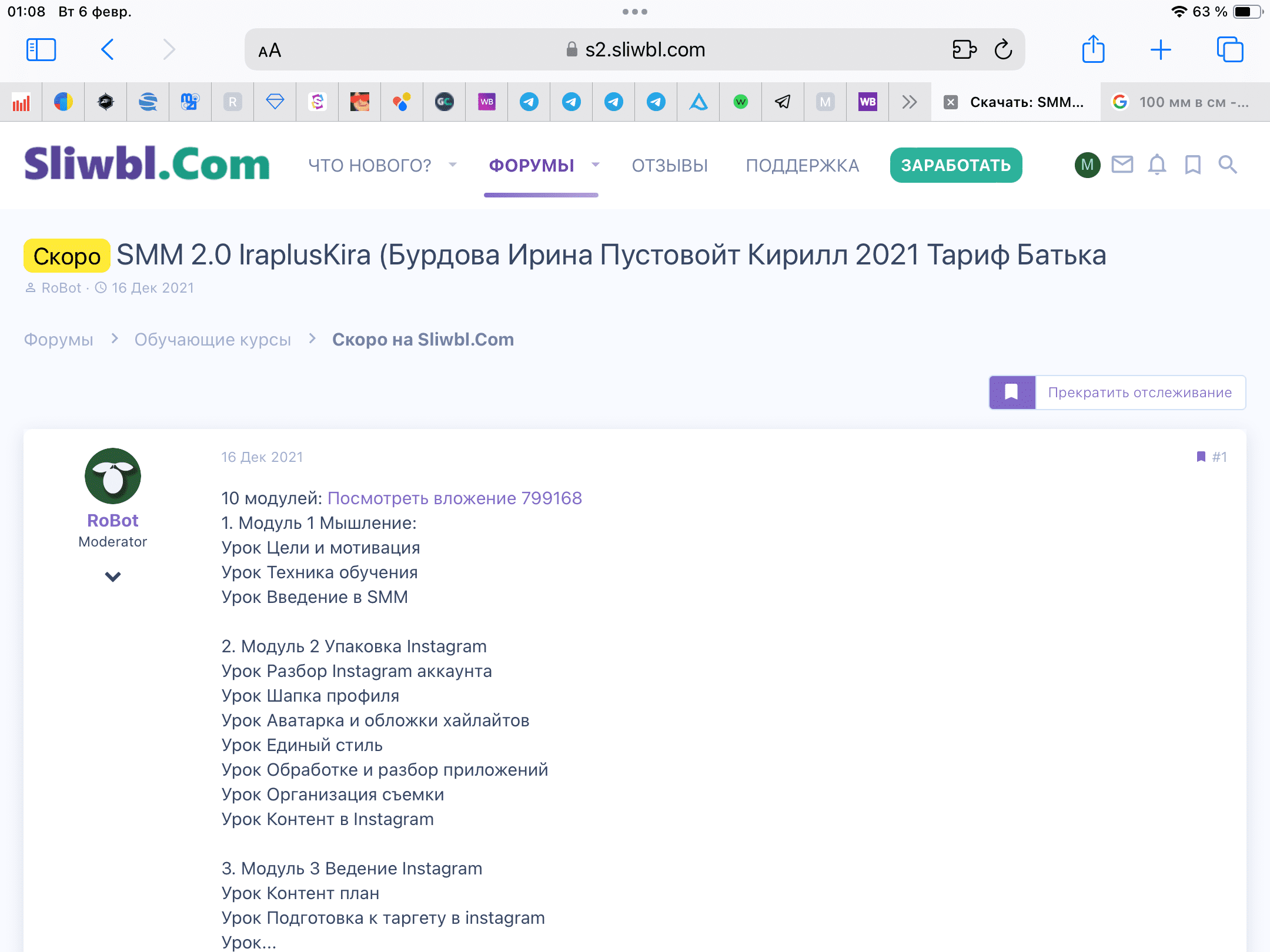
Task: Open site search magnifier icon
Action: coord(1228,165)
